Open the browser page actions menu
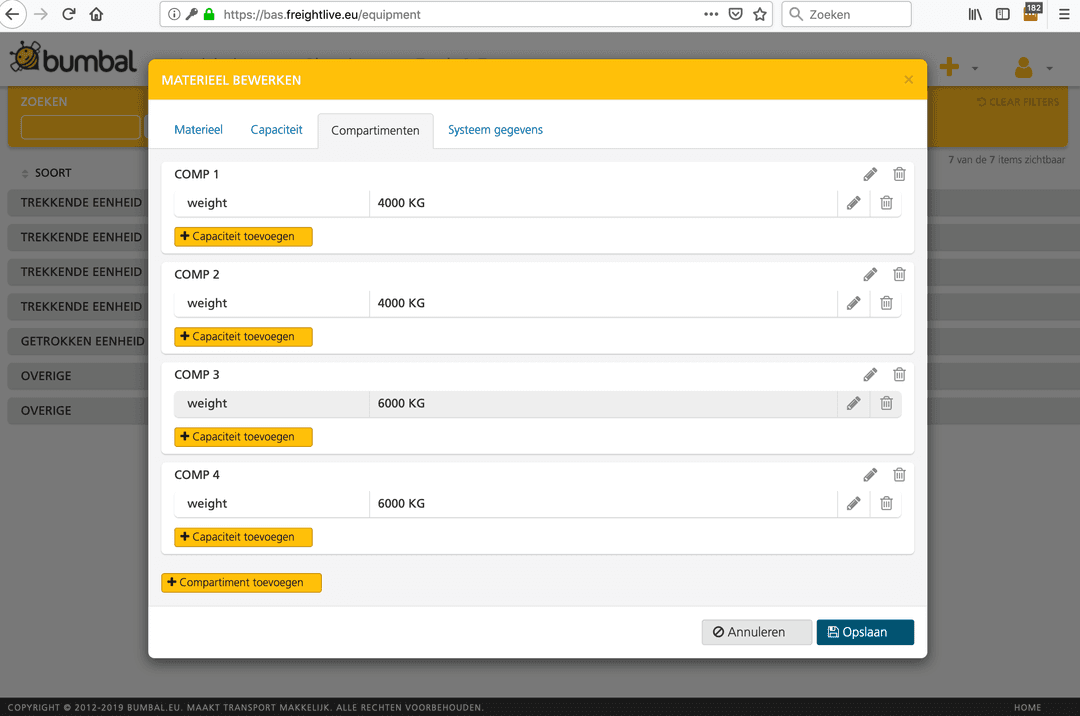The width and height of the screenshot is (1080, 716). pyautogui.click(x=711, y=14)
